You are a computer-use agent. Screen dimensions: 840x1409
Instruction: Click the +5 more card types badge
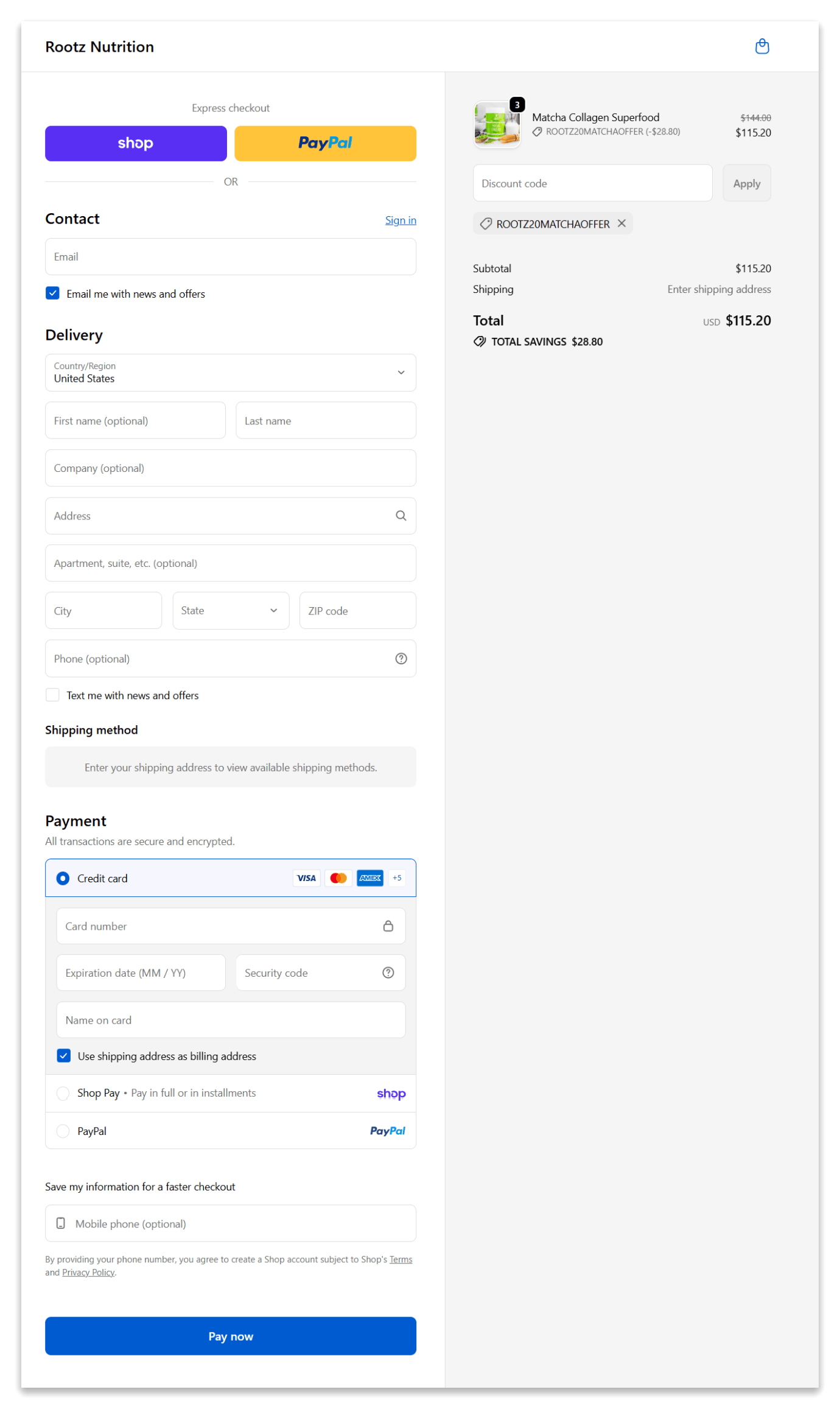click(x=397, y=877)
